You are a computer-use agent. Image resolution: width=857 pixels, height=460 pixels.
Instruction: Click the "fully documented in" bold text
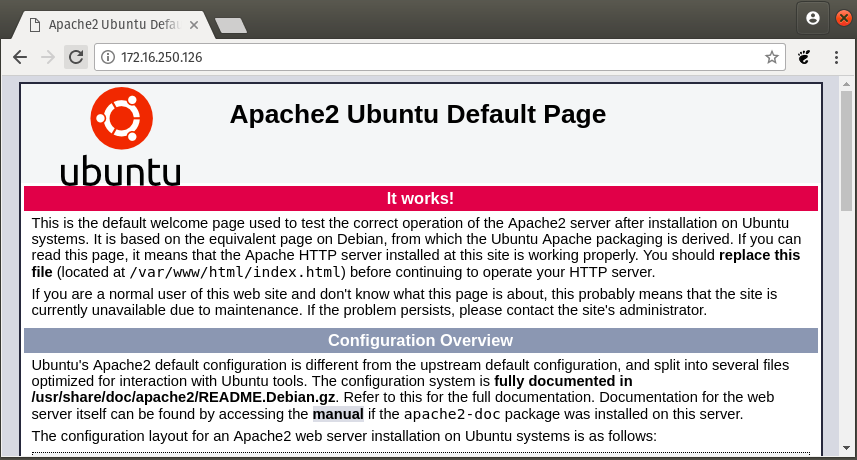click(x=563, y=381)
